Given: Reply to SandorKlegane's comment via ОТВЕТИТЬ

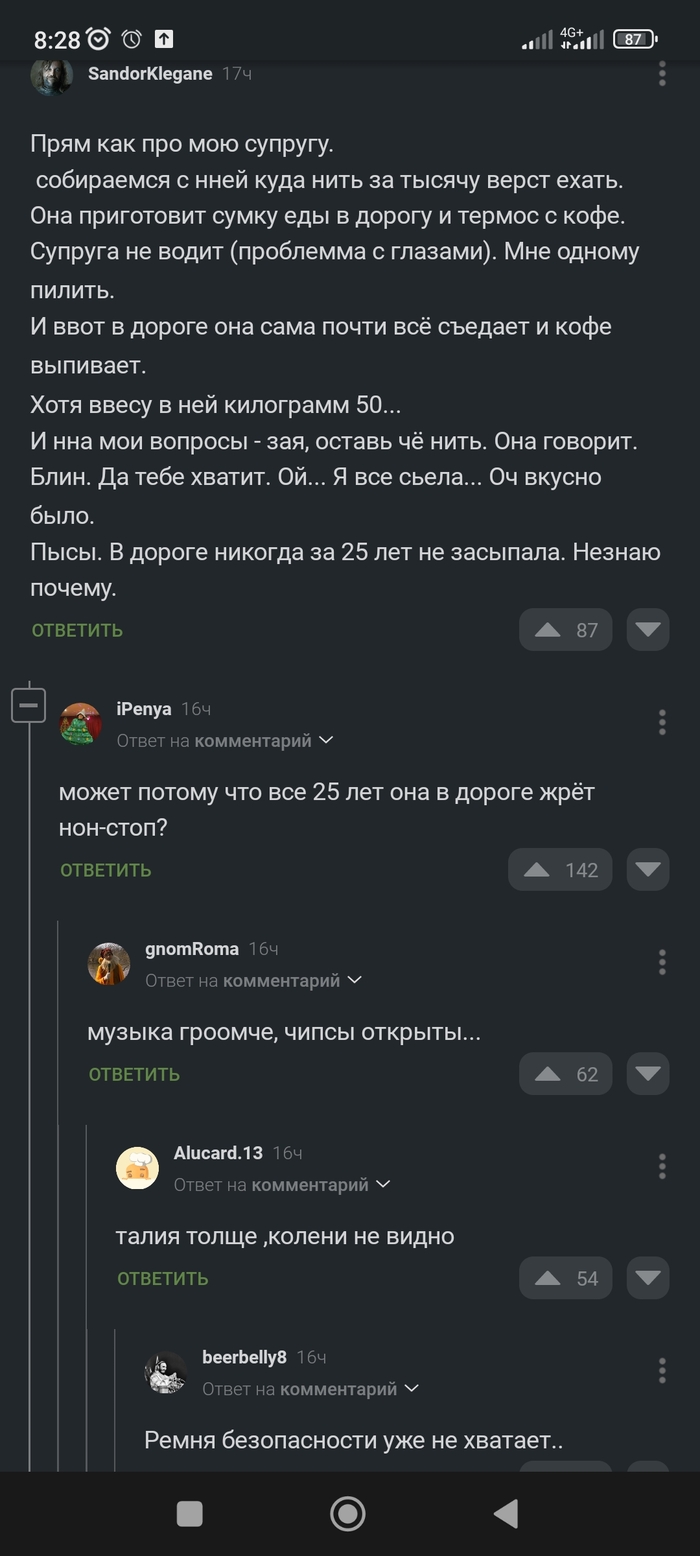Looking at the screenshot, I should click(x=77, y=630).
